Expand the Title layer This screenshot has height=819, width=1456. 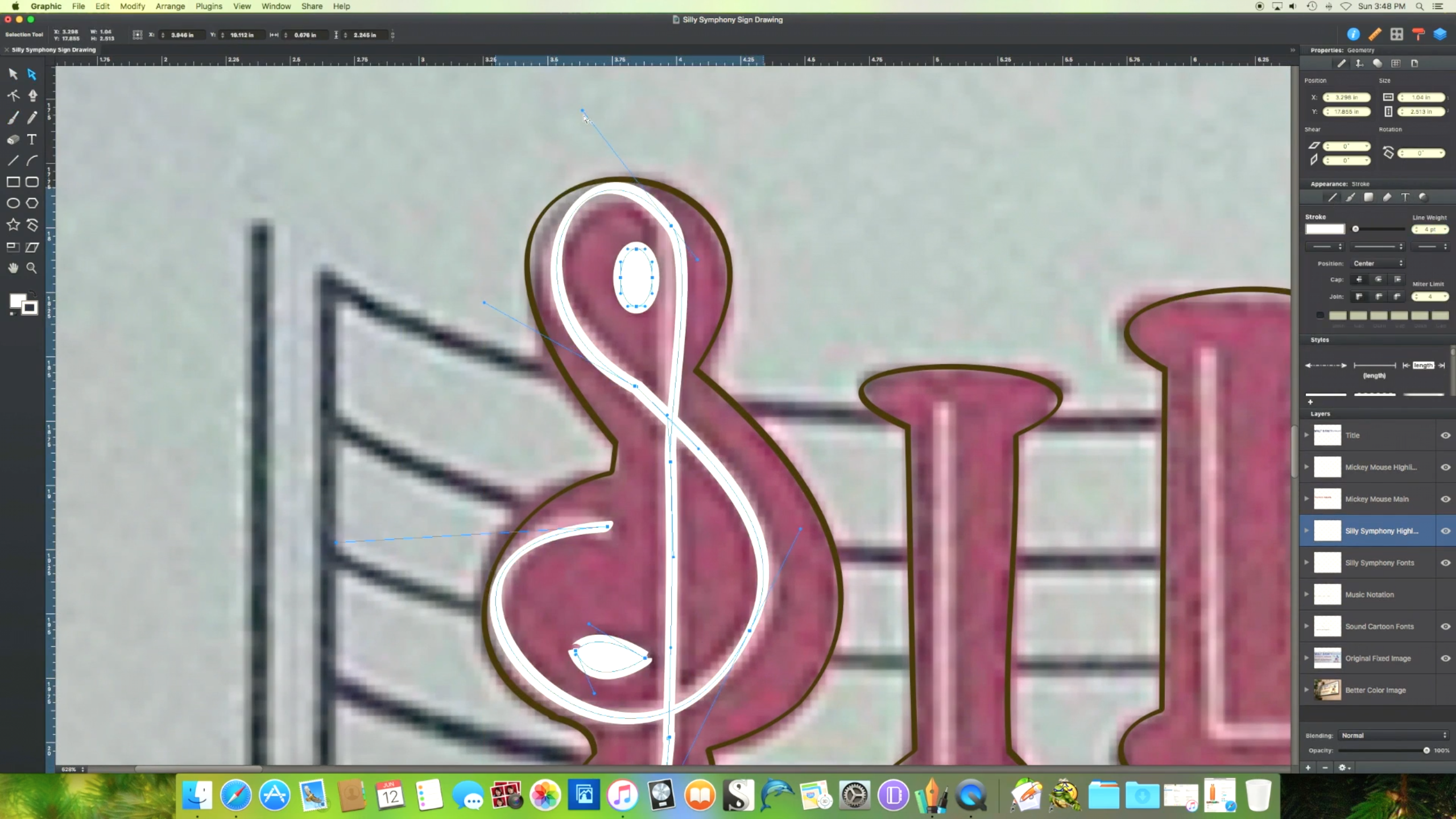click(x=1306, y=435)
